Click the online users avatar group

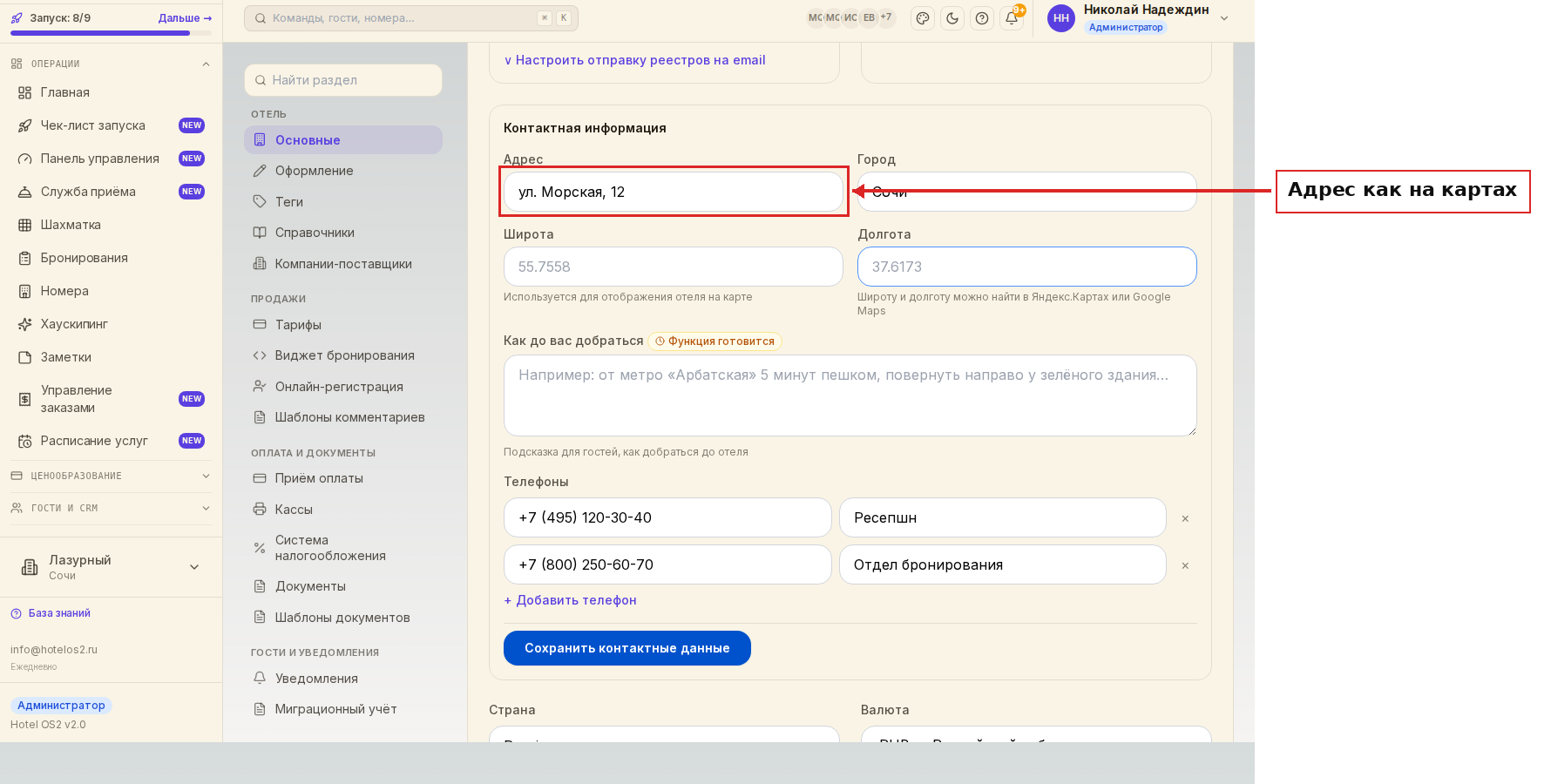(851, 17)
